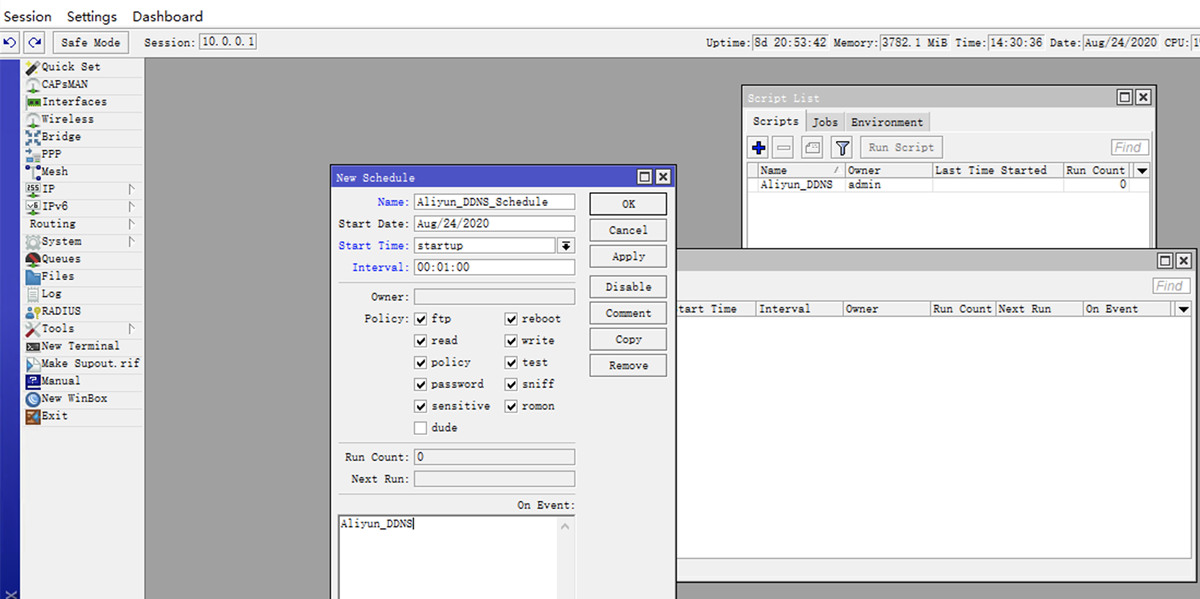1200x599 pixels.
Task: Enable the dude policy checkbox
Action: [421, 428]
